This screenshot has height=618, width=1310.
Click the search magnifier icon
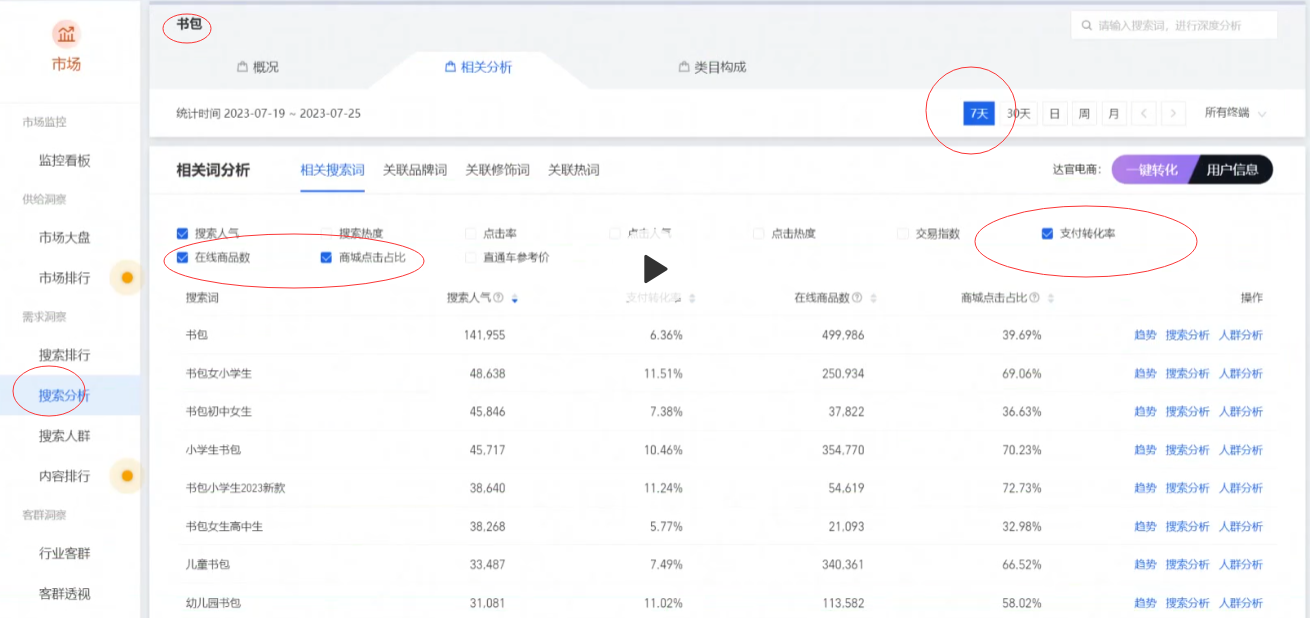[x=1086, y=25]
